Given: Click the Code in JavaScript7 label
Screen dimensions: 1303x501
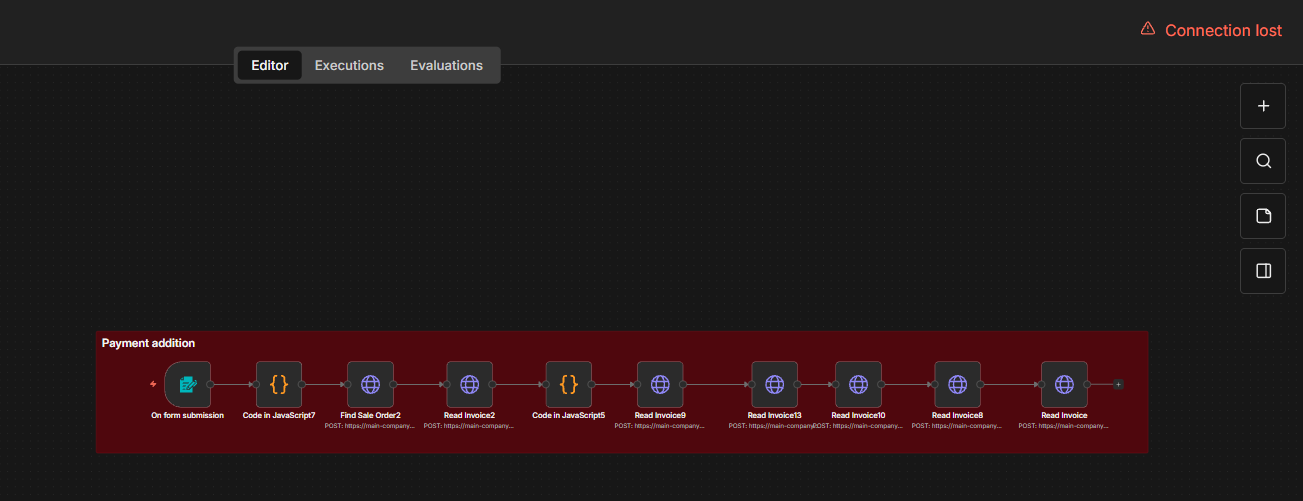Looking at the screenshot, I should [x=279, y=415].
